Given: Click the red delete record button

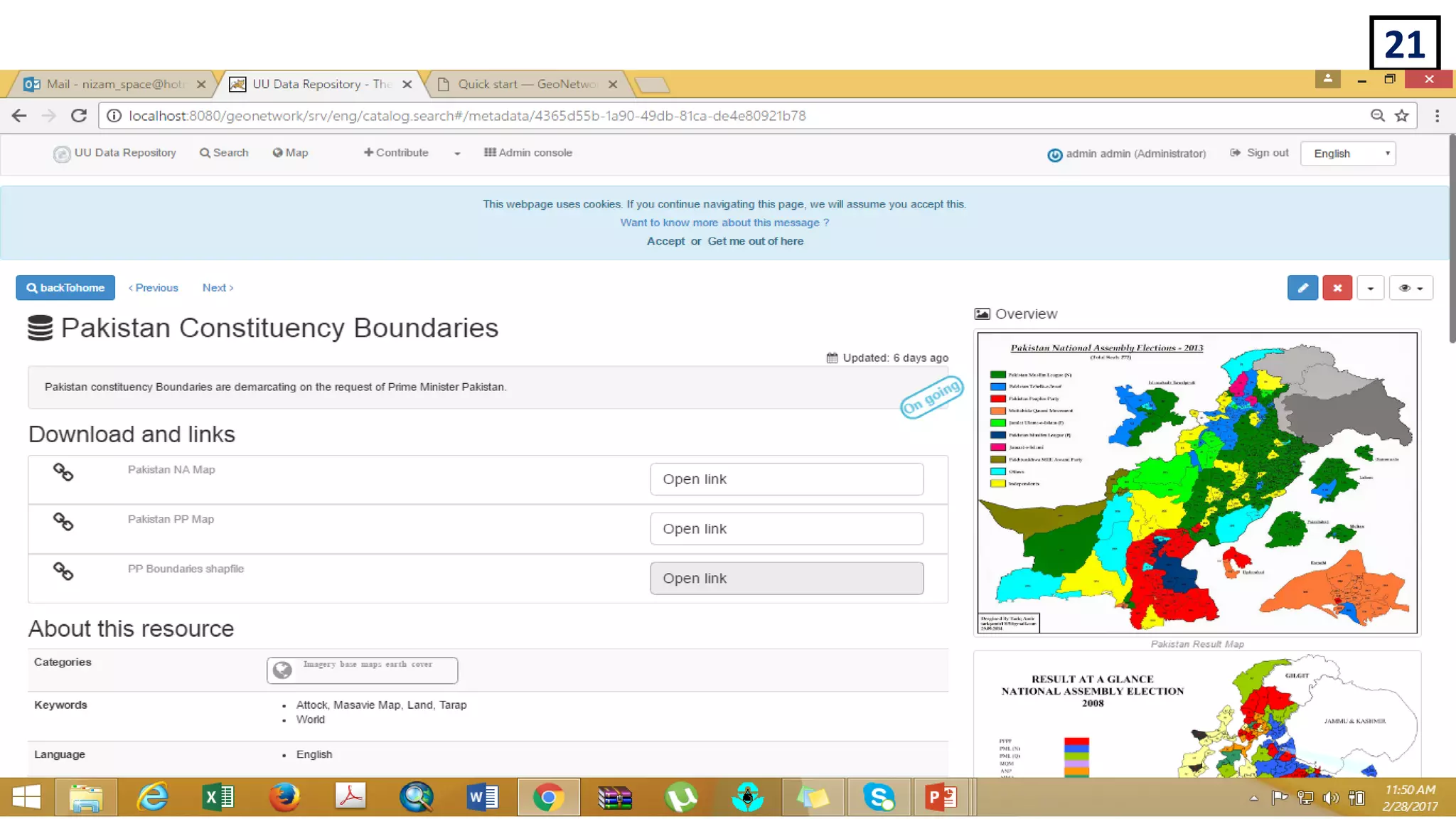Looking at the screenshot, I should (1337, 288).
